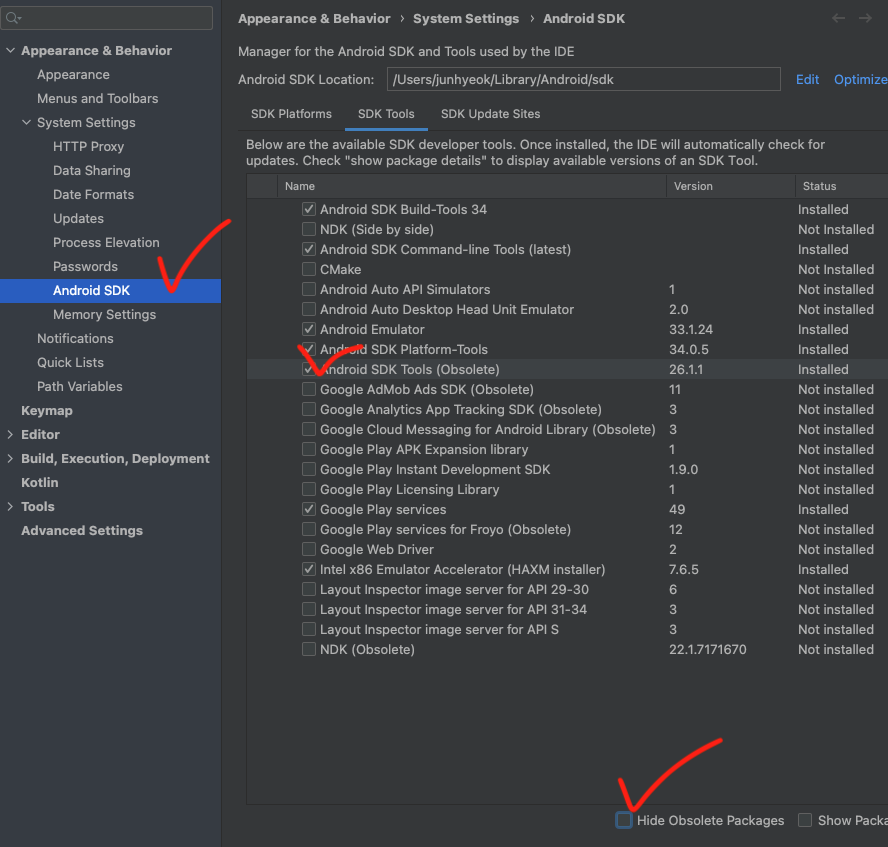Collapse the Appearance & Behavior section
The height and width of the screenshot is (847, 888).
pos(10,50)
